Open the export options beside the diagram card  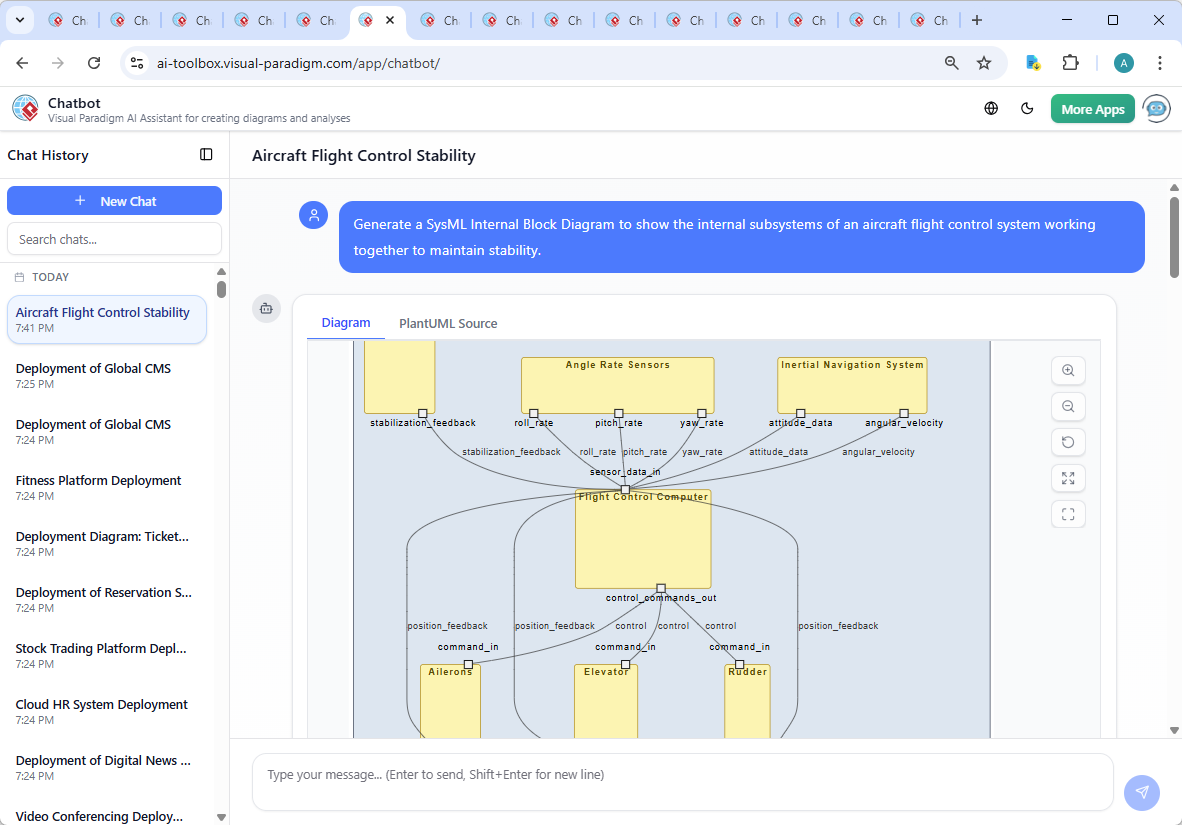click(266, 309)
